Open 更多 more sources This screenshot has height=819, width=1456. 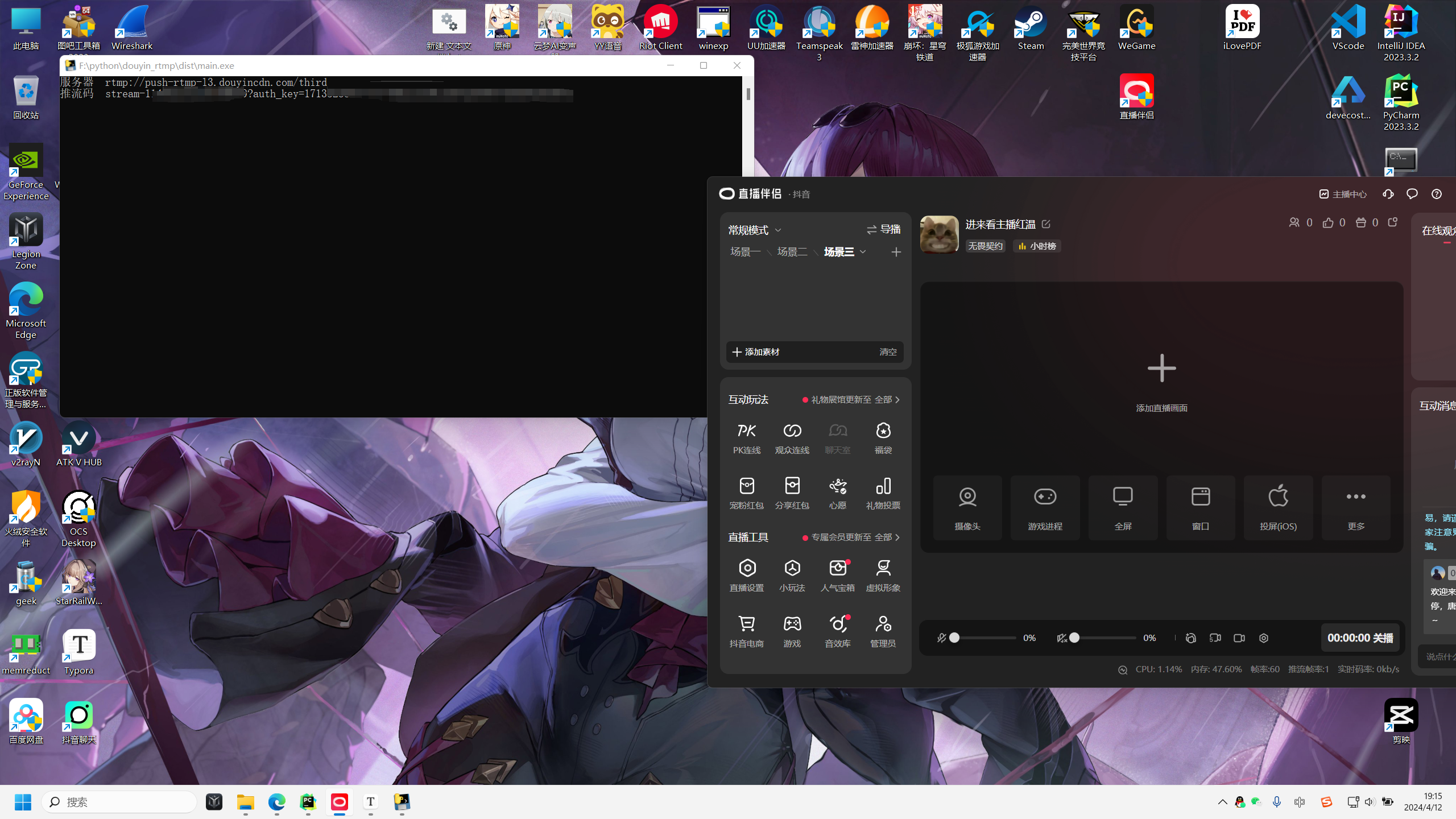point(1356,508)
